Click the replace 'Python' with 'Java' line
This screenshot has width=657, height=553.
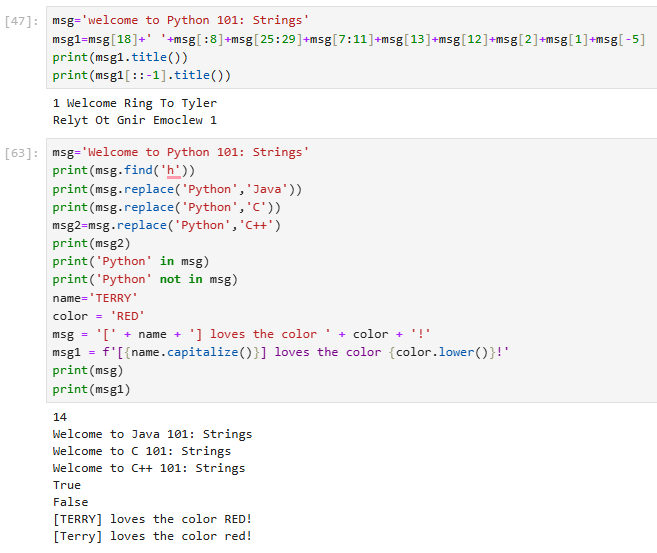tap(177, 189)
